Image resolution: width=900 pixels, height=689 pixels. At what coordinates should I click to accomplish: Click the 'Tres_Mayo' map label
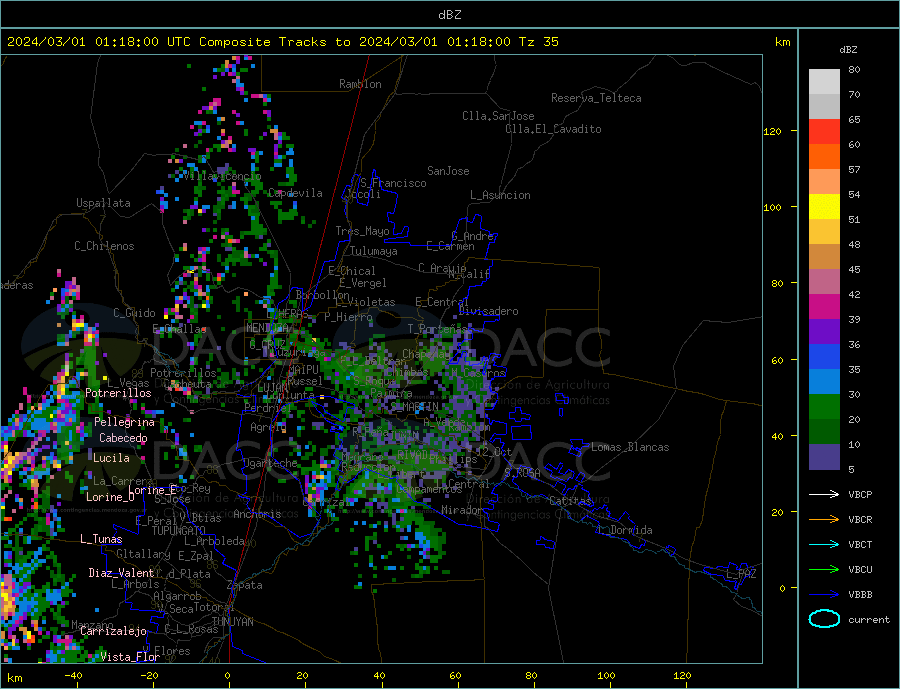pyautogui.click(x=362, y=231)
